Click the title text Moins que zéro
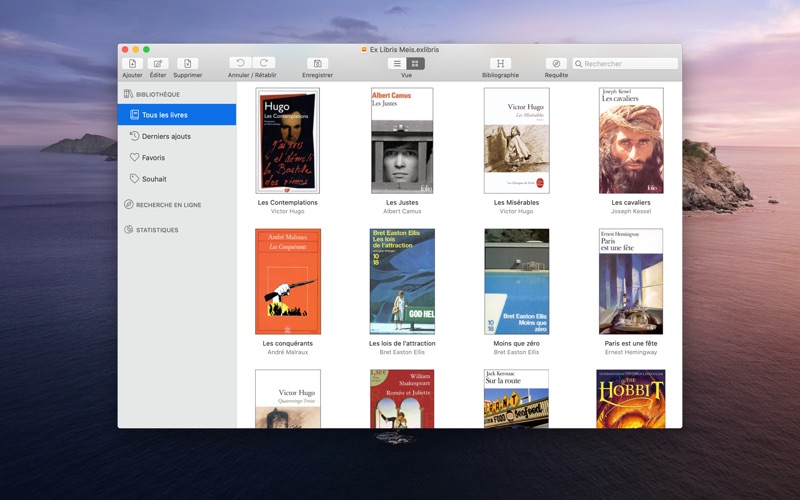 pos(516,343)
